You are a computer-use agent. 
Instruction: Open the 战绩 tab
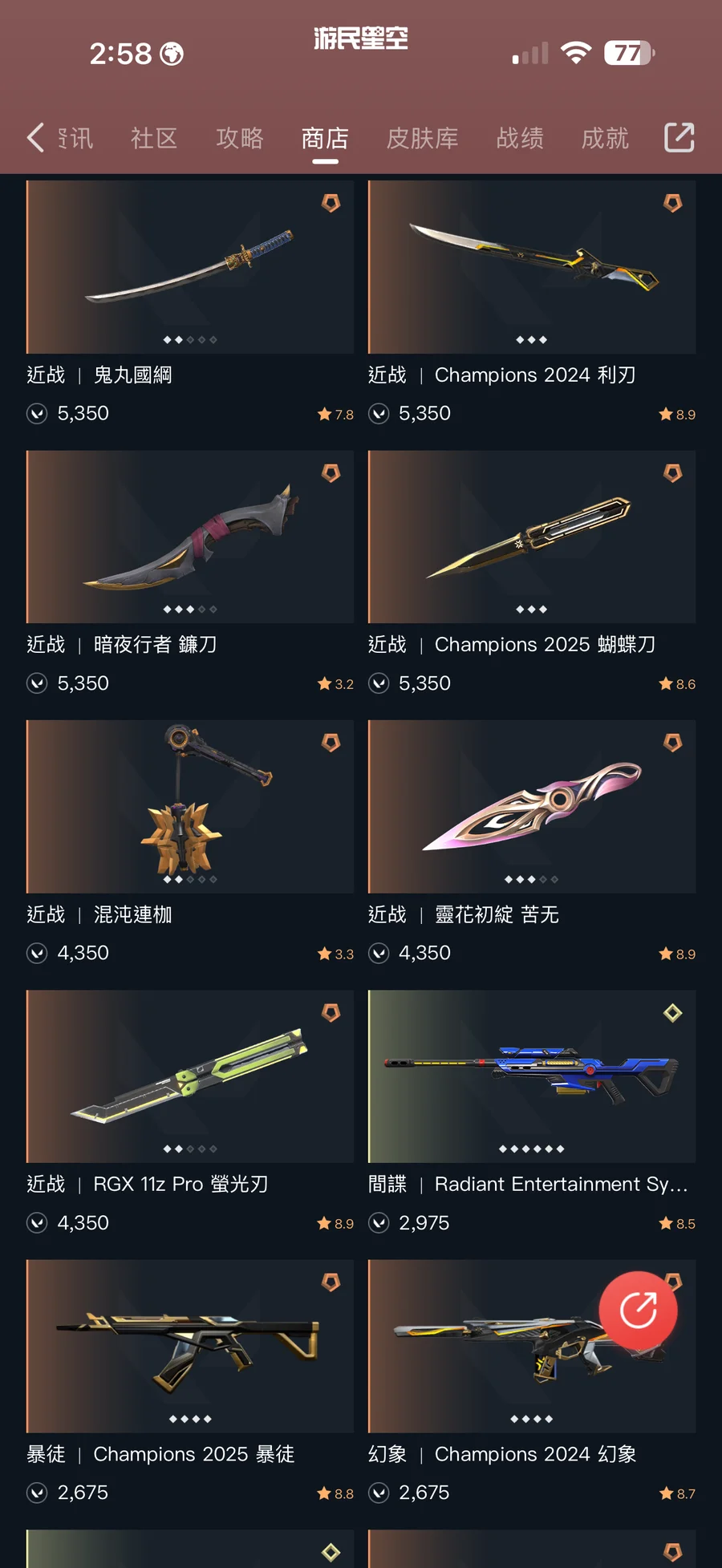tap(520, 138)
